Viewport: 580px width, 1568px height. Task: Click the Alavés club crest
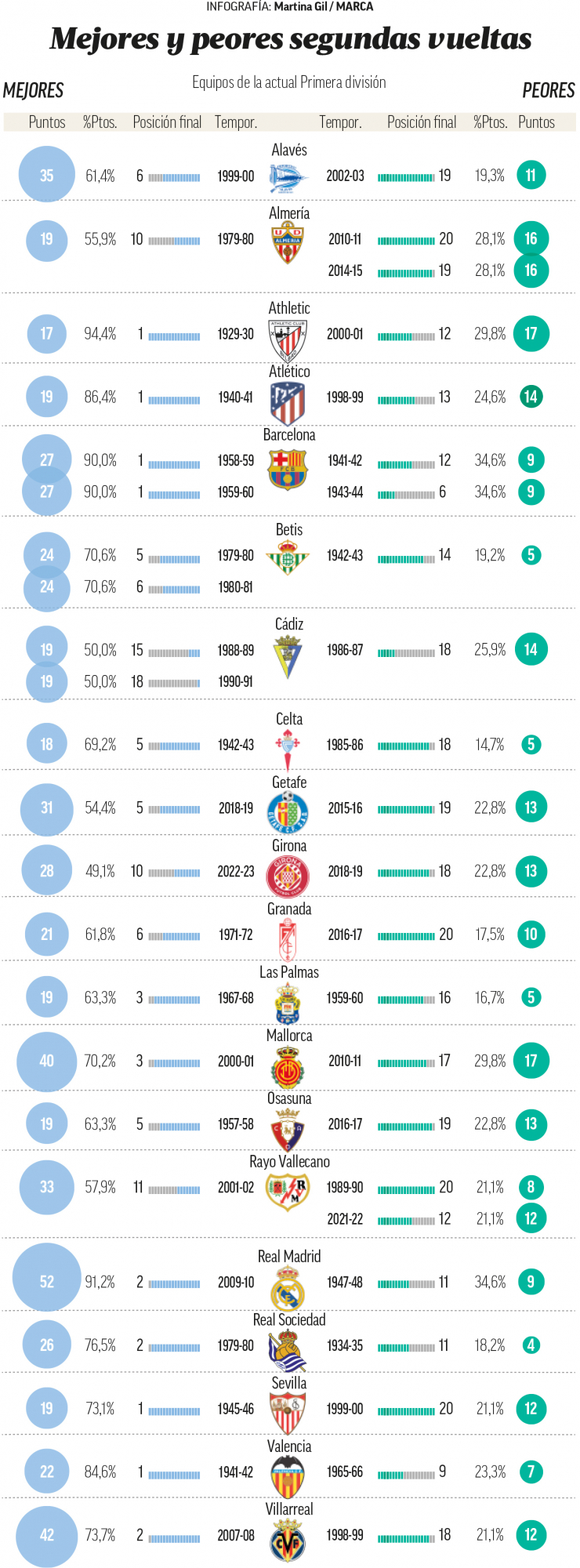tap(288, 177)
